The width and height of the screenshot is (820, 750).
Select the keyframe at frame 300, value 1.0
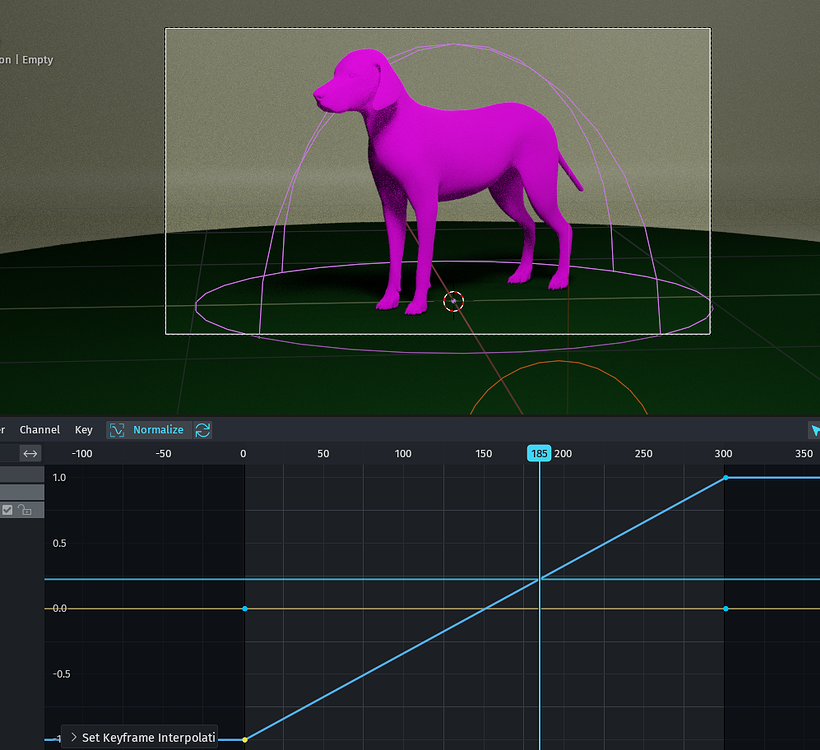[725, 478]
